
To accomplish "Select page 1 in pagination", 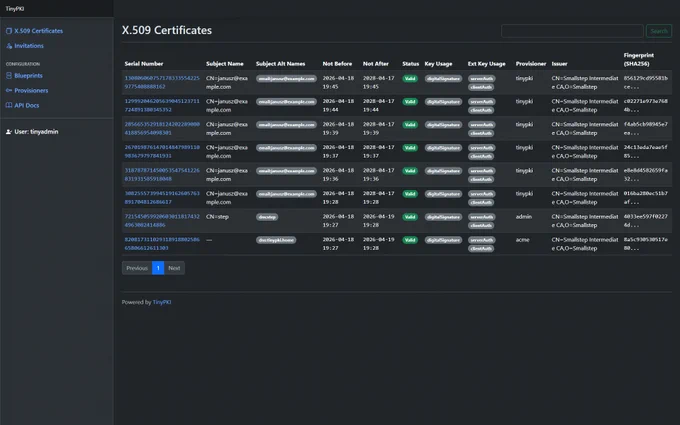I will tap(158, 268).
